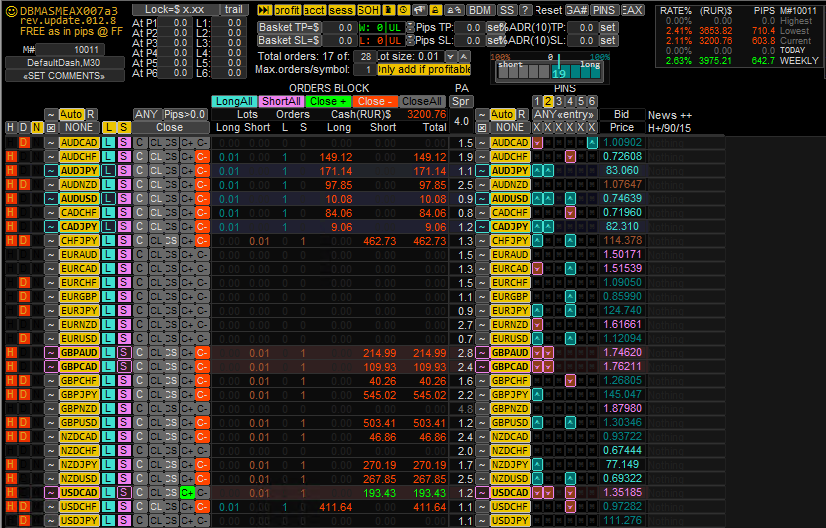Screen dimensions: 826x528
Task: Click the orange C- button for AUDCHF
Action: point(202,157)
